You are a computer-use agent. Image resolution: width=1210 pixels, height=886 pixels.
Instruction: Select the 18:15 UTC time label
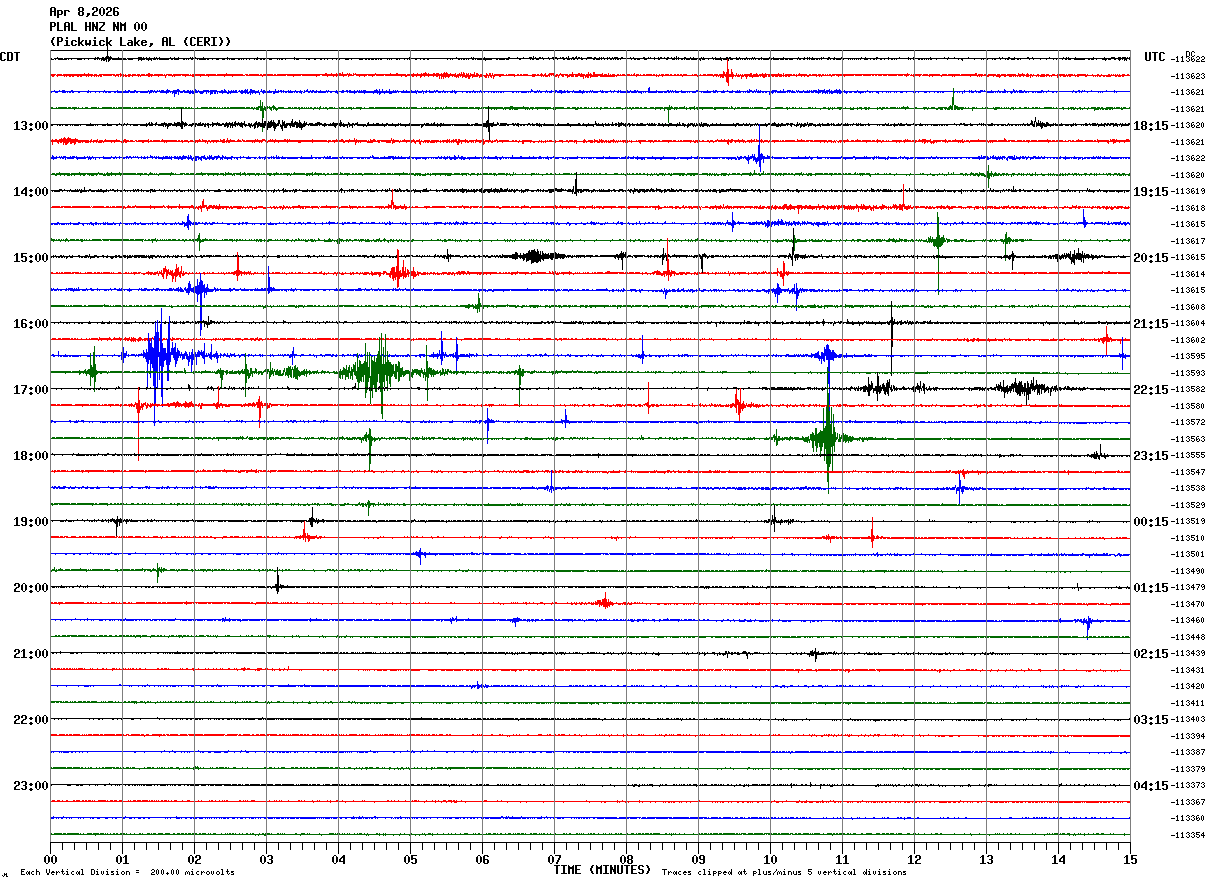tap(1151, 125)
